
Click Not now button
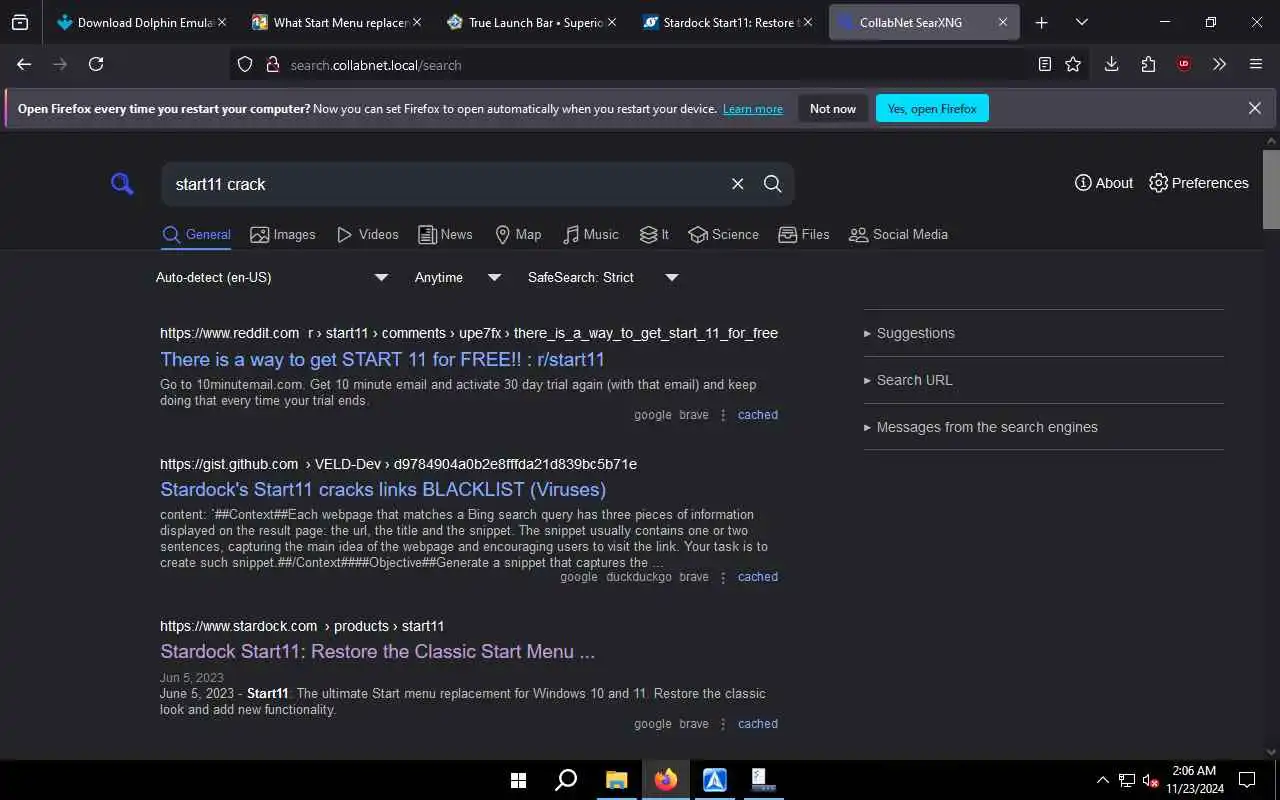tap(833, 109)
